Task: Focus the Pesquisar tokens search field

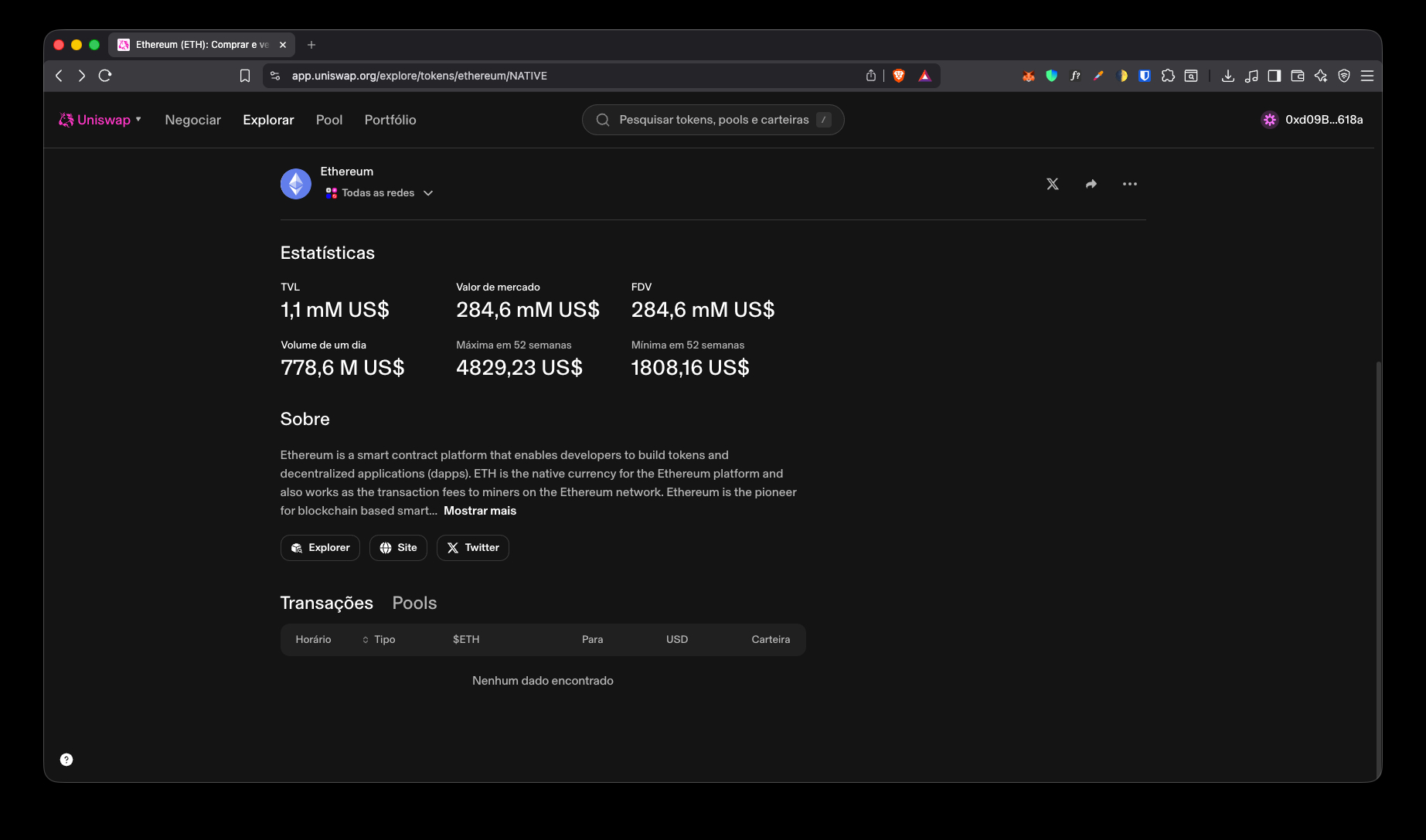Action: [x=713, y=120]
